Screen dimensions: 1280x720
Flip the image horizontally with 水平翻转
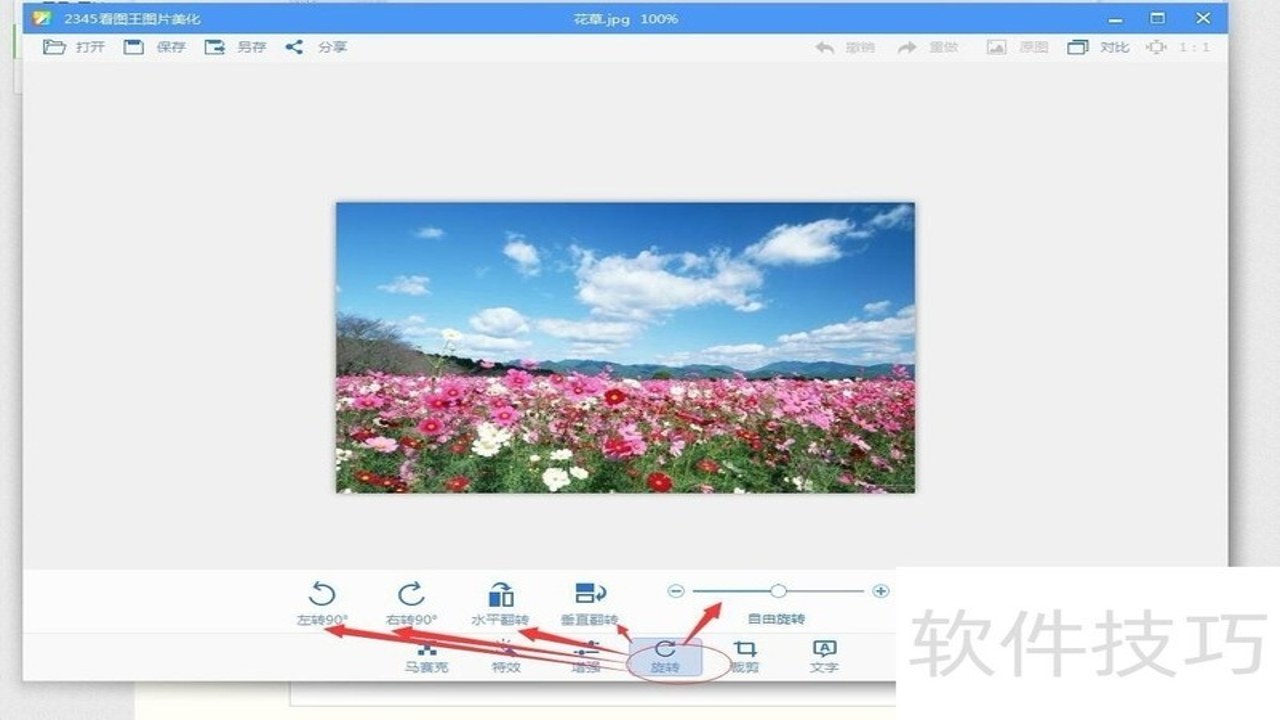coord(500,605)
